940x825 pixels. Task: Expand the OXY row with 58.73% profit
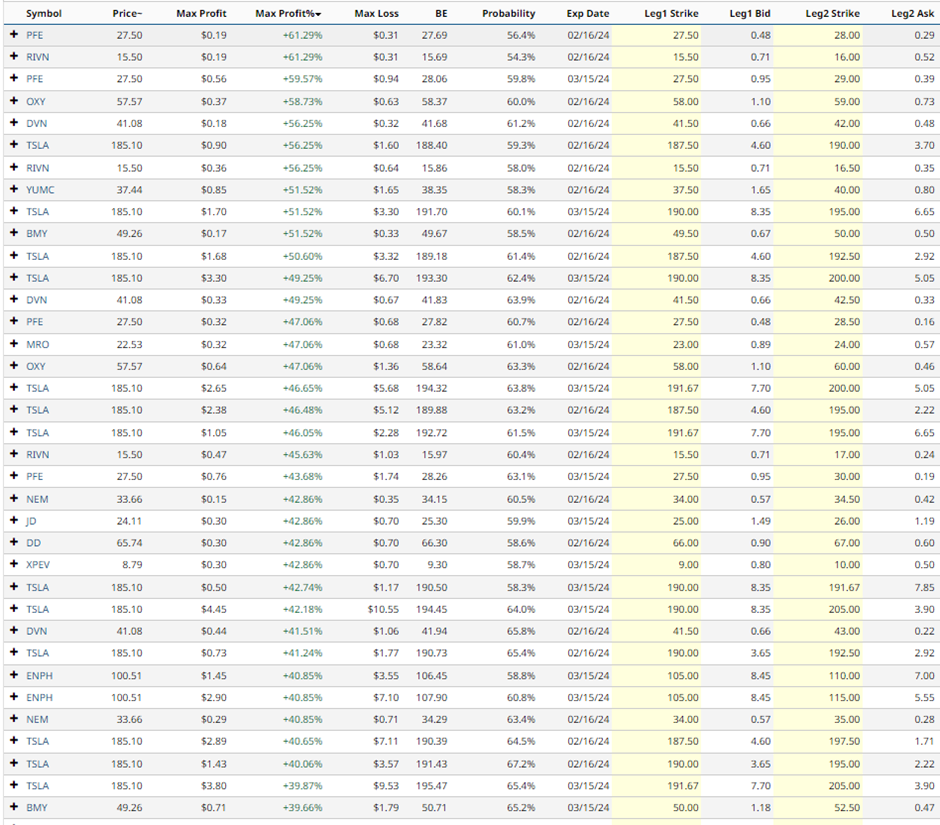pyautogui.click(x=14, y=101)
